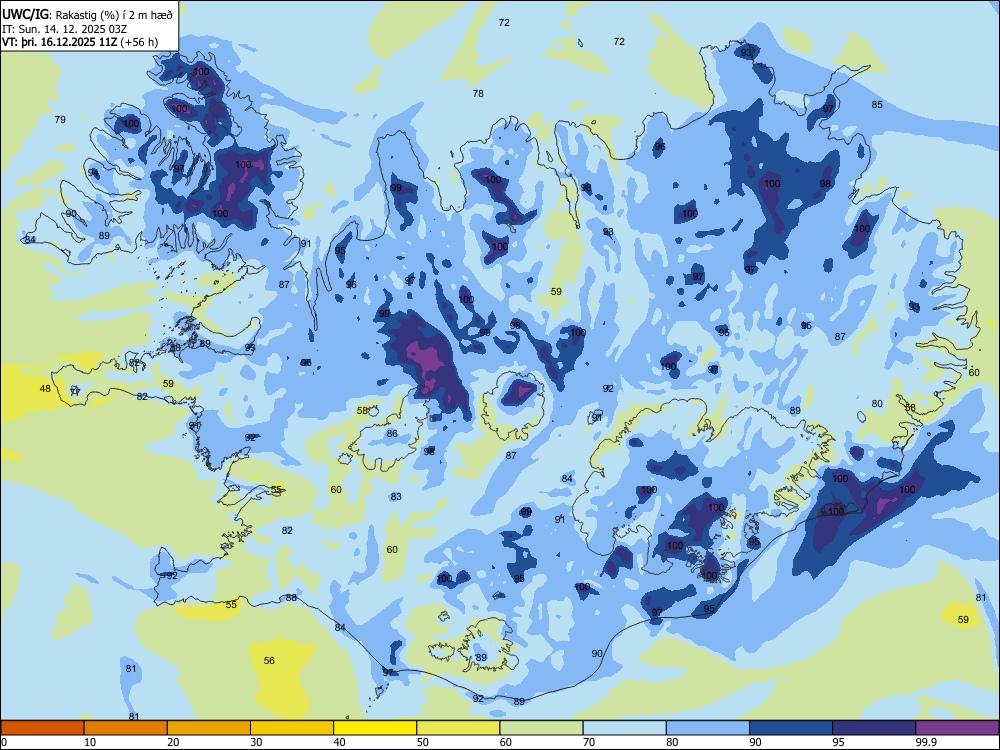Click the 'UWC/IG: Rakastig (%) í 2 m hæð' title
Viewport: 1000px width, 750px height.
[87, 15]
